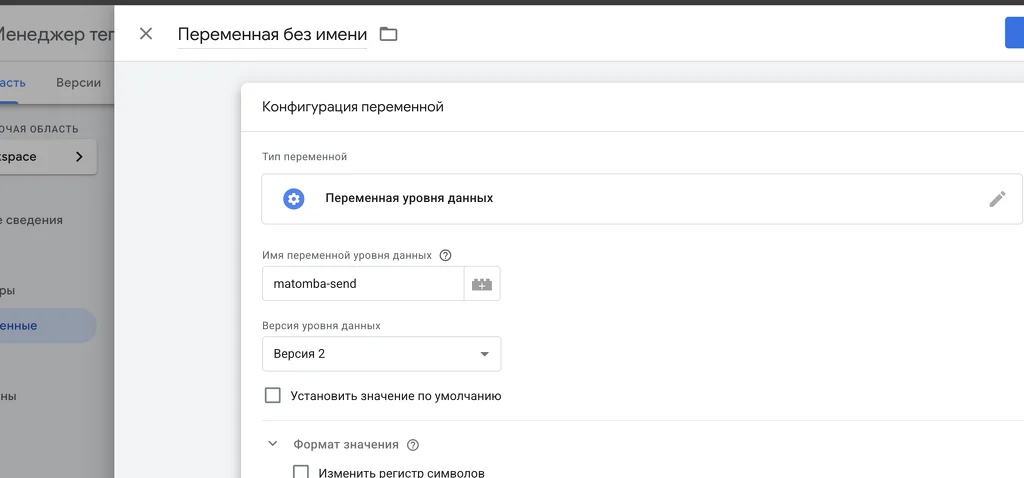
Task: Select variable type 'Переменная уровня данных'
Action: pos(642,199)
